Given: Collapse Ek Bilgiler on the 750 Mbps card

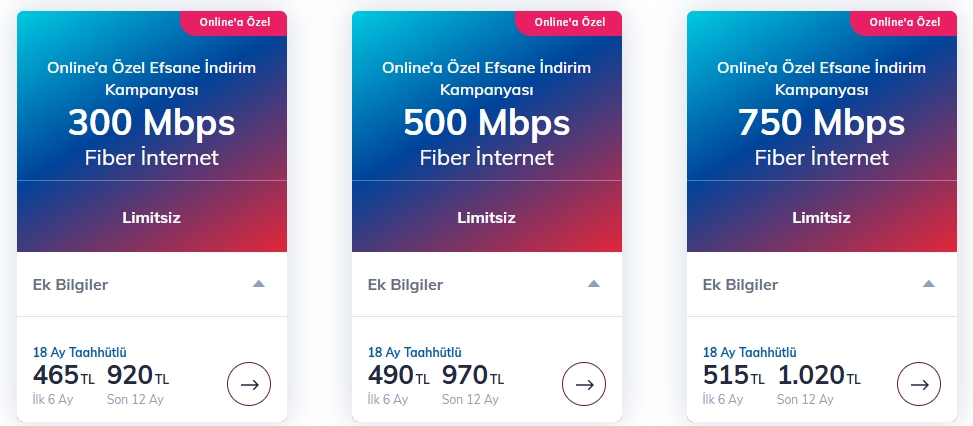Looking at the screenshot, I should click(929, 284).
